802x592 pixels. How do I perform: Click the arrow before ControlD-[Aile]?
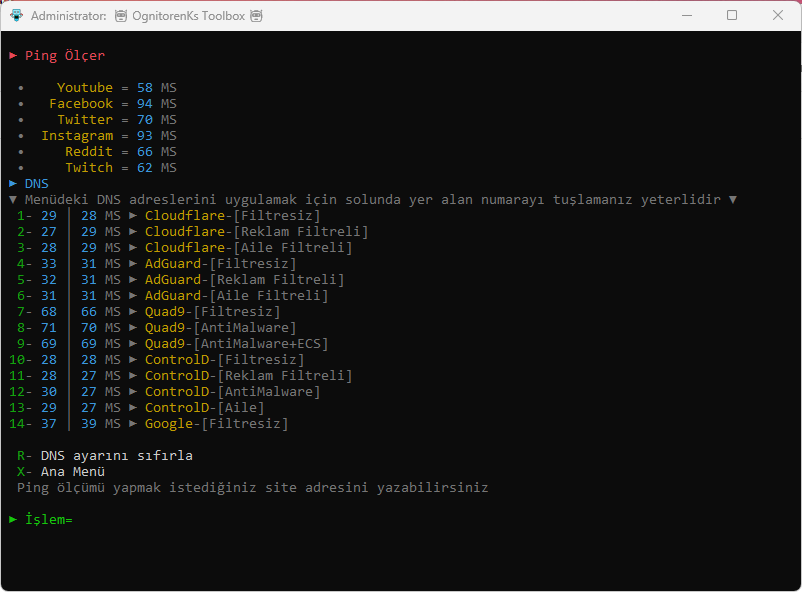tap(133, 407)
